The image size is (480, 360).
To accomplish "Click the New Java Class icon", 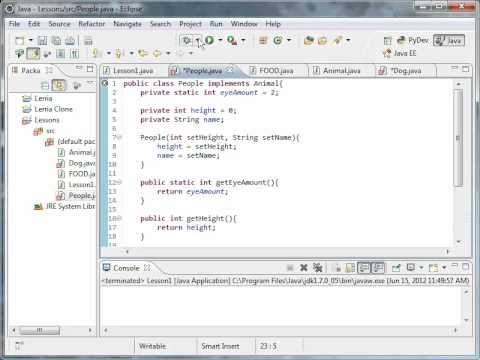I will click(278, 40).
